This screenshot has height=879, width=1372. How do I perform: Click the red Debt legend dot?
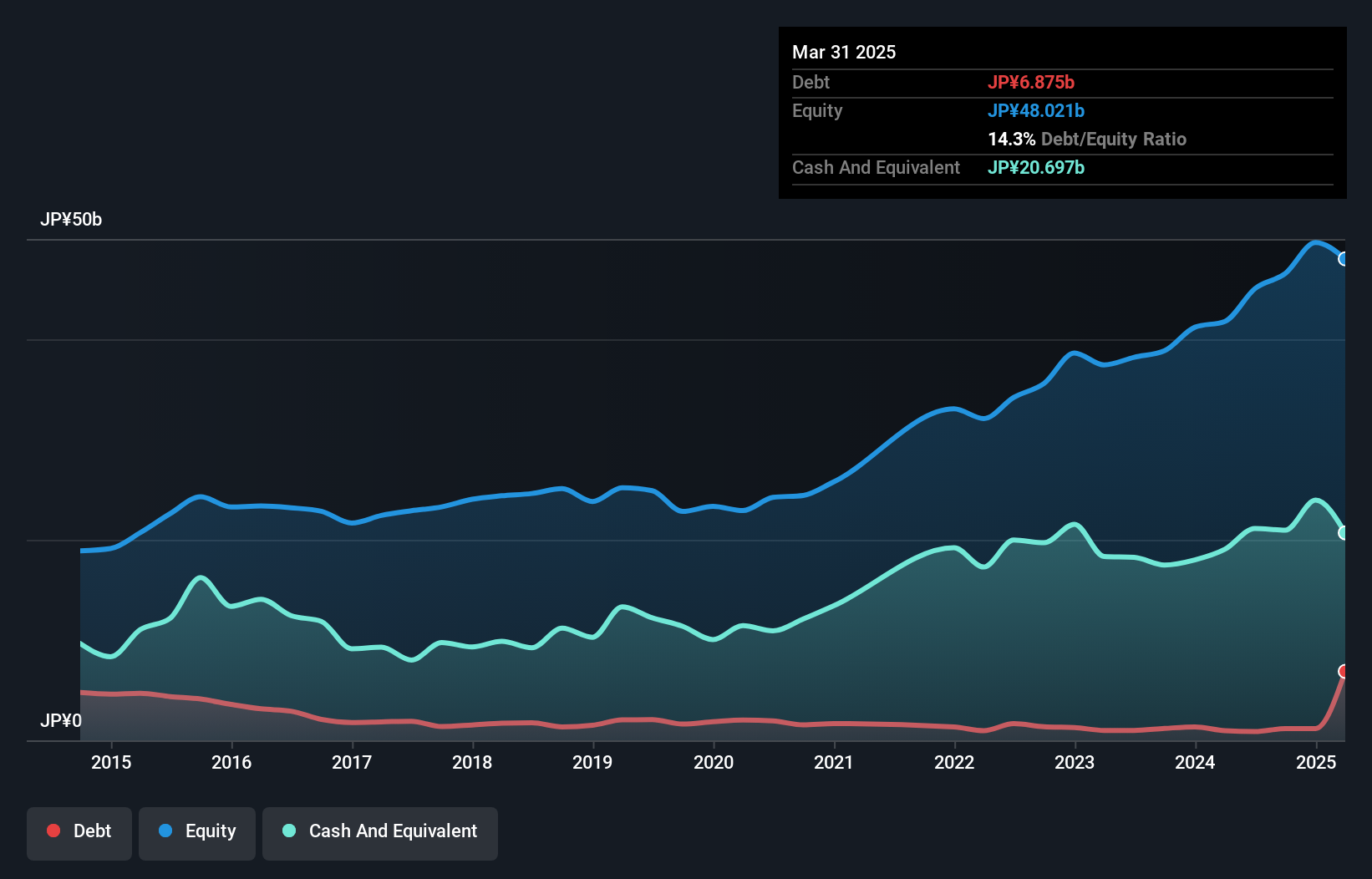52,831
